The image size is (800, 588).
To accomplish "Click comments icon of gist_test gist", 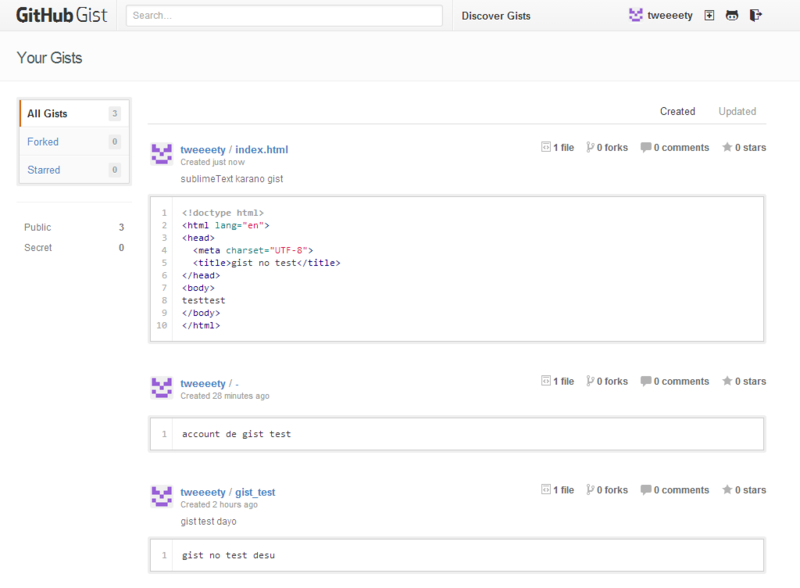I will coord(646,489).
